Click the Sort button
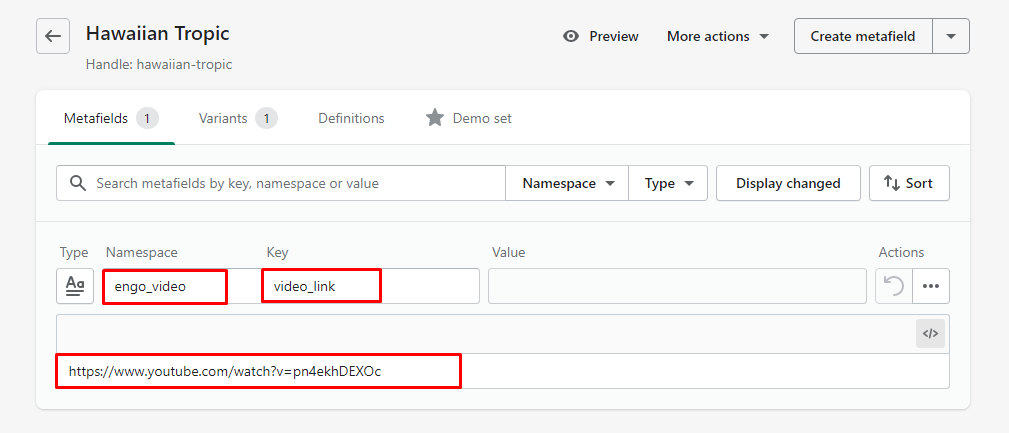The image size is (1009, 433). [x=908, y=184]
